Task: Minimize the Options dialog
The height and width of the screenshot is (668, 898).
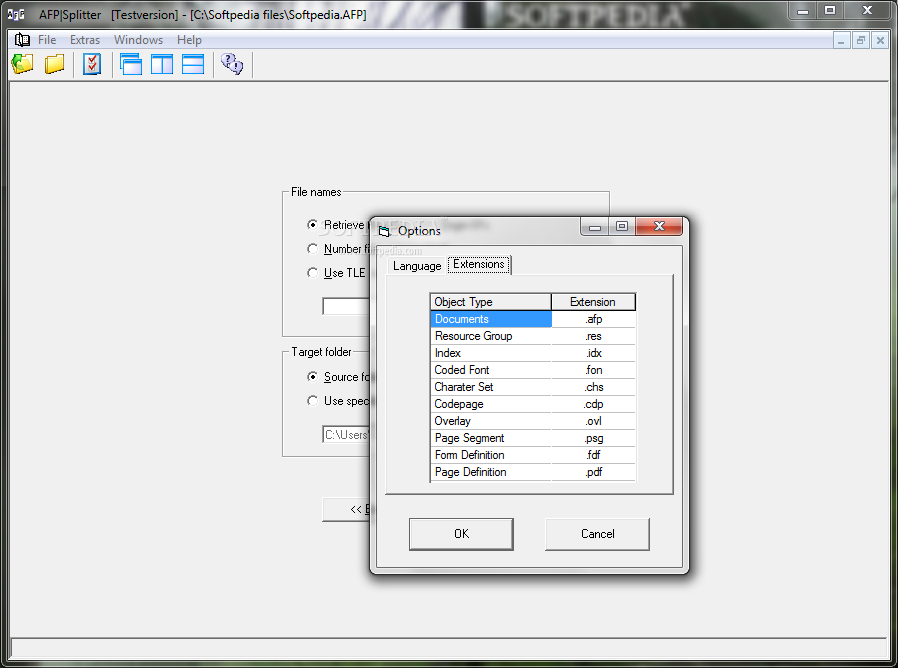Action: [x=595, y=226]
